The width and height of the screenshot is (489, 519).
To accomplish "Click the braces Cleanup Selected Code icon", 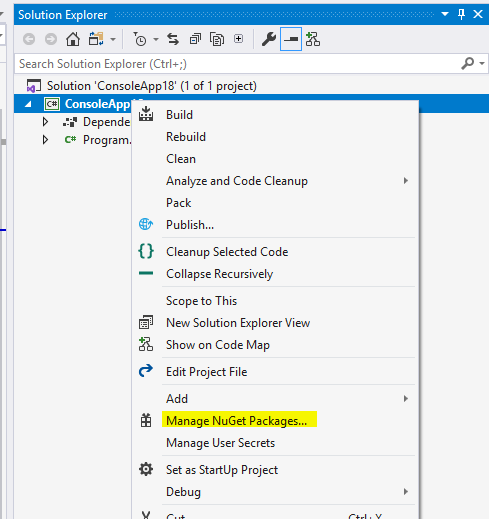I will (146, 251).
